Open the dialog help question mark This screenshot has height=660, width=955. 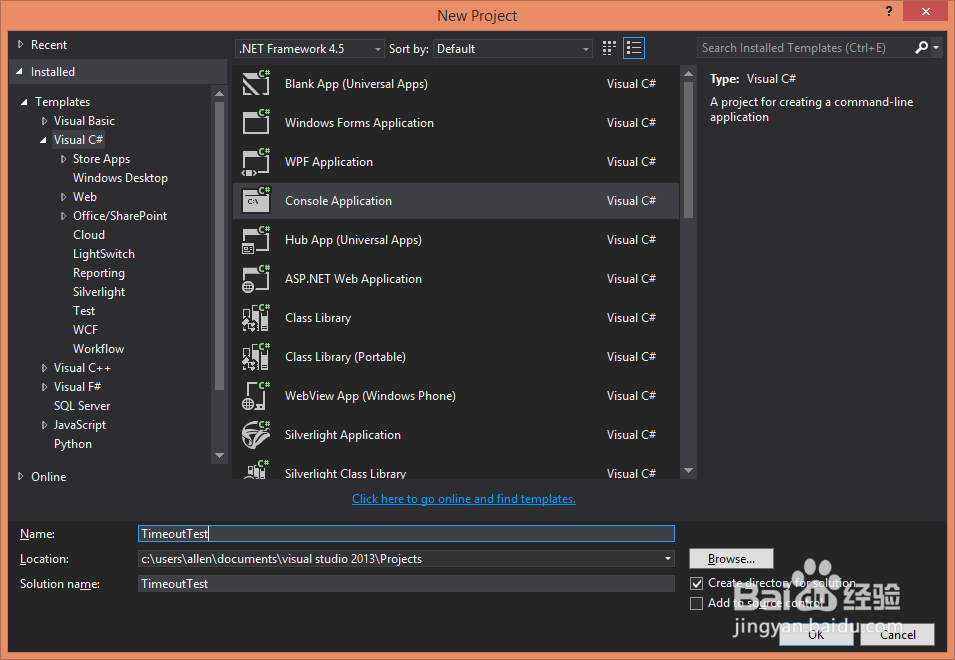pos(889,11)
